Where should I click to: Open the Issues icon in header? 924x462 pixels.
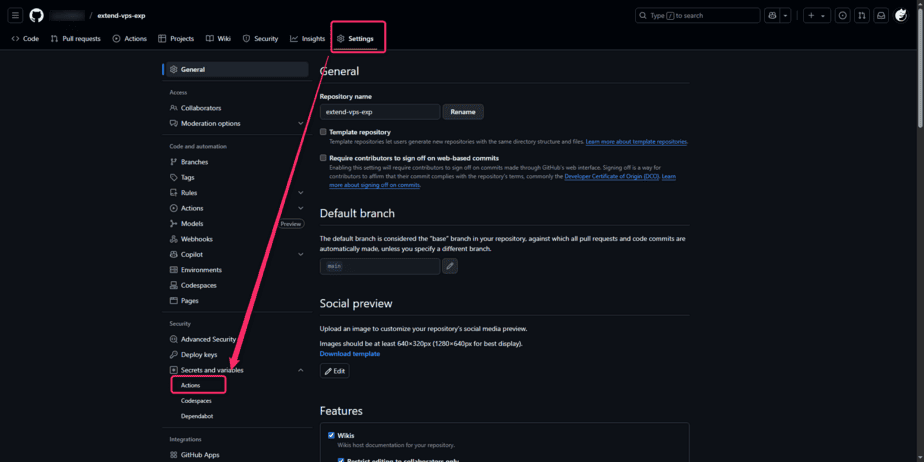[x=843, y=15]
